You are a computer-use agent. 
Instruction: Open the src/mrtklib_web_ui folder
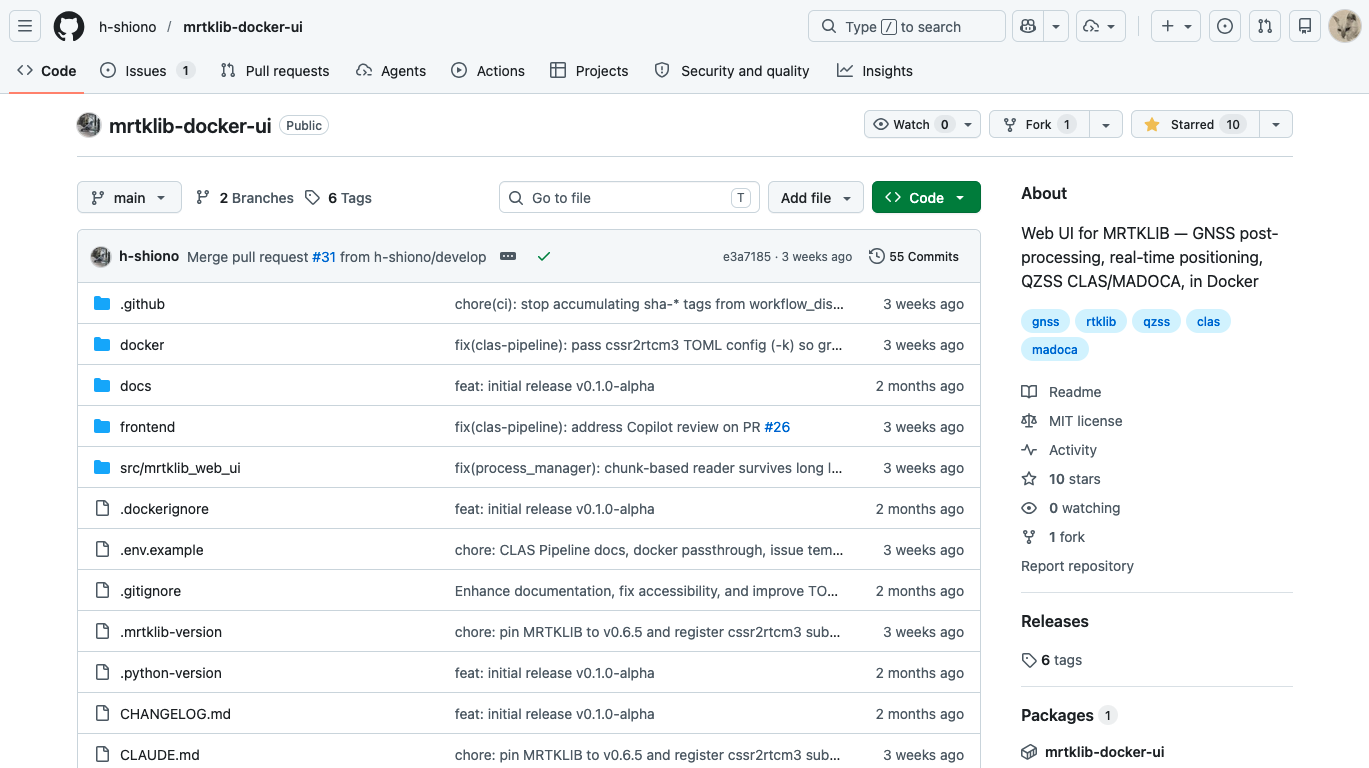coord(180,468)
